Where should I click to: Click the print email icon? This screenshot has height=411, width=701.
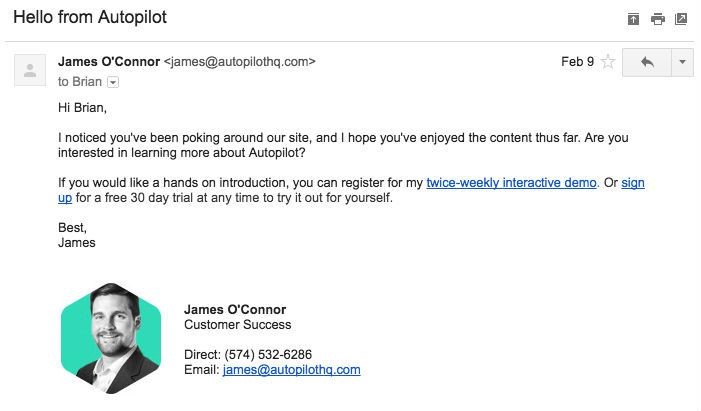point(658,19)
